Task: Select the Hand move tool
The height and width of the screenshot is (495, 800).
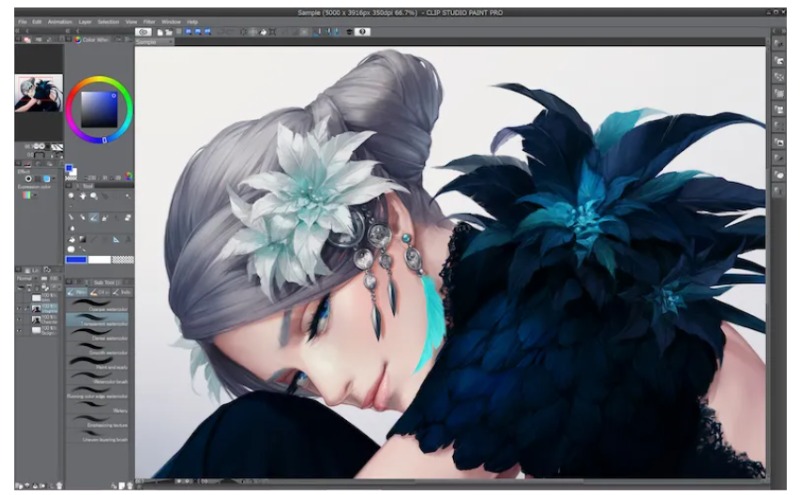Action: [x=82, y=196]
